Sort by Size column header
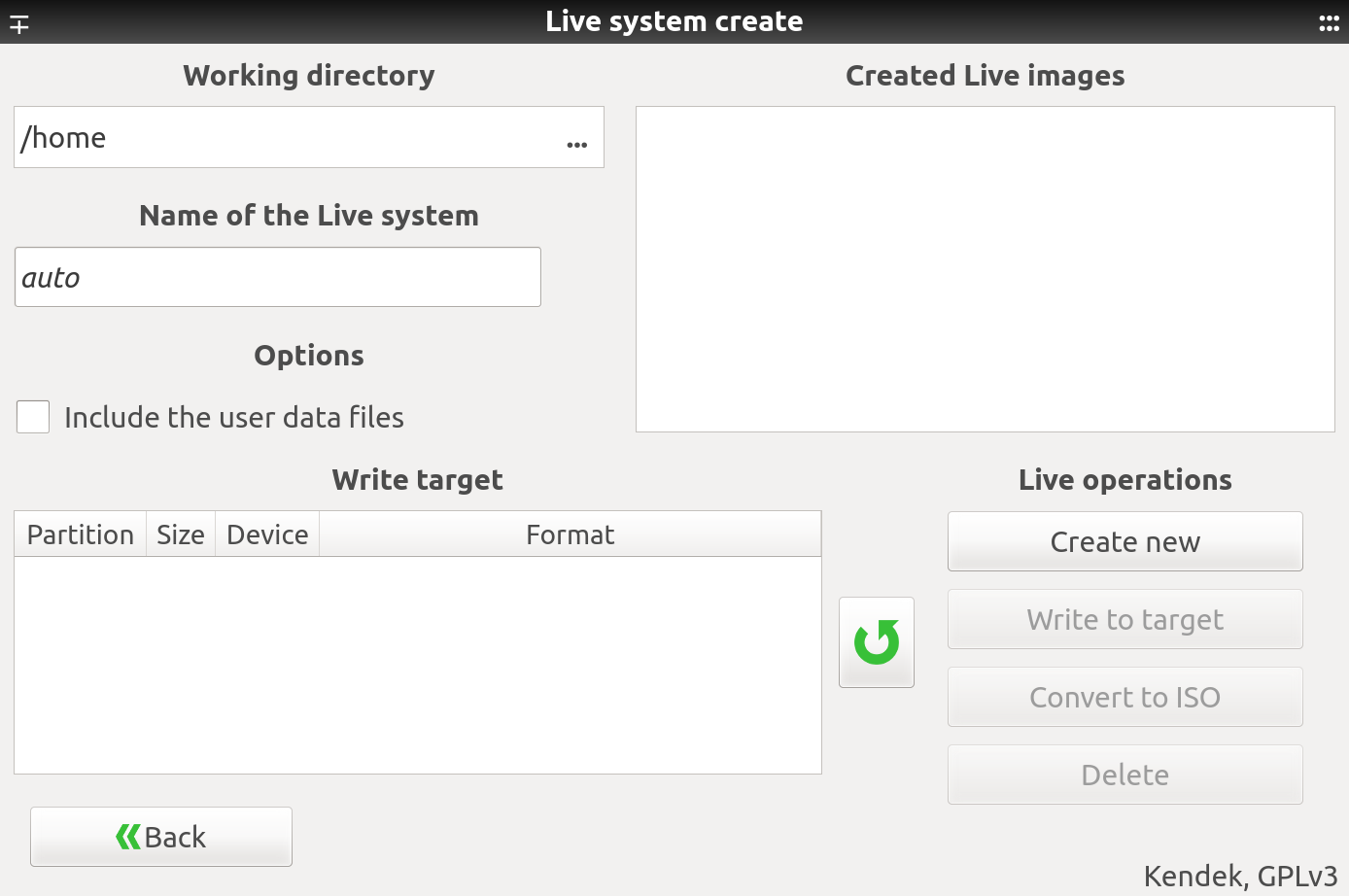This screenshot has width=1349, height=896. point(181,534)
